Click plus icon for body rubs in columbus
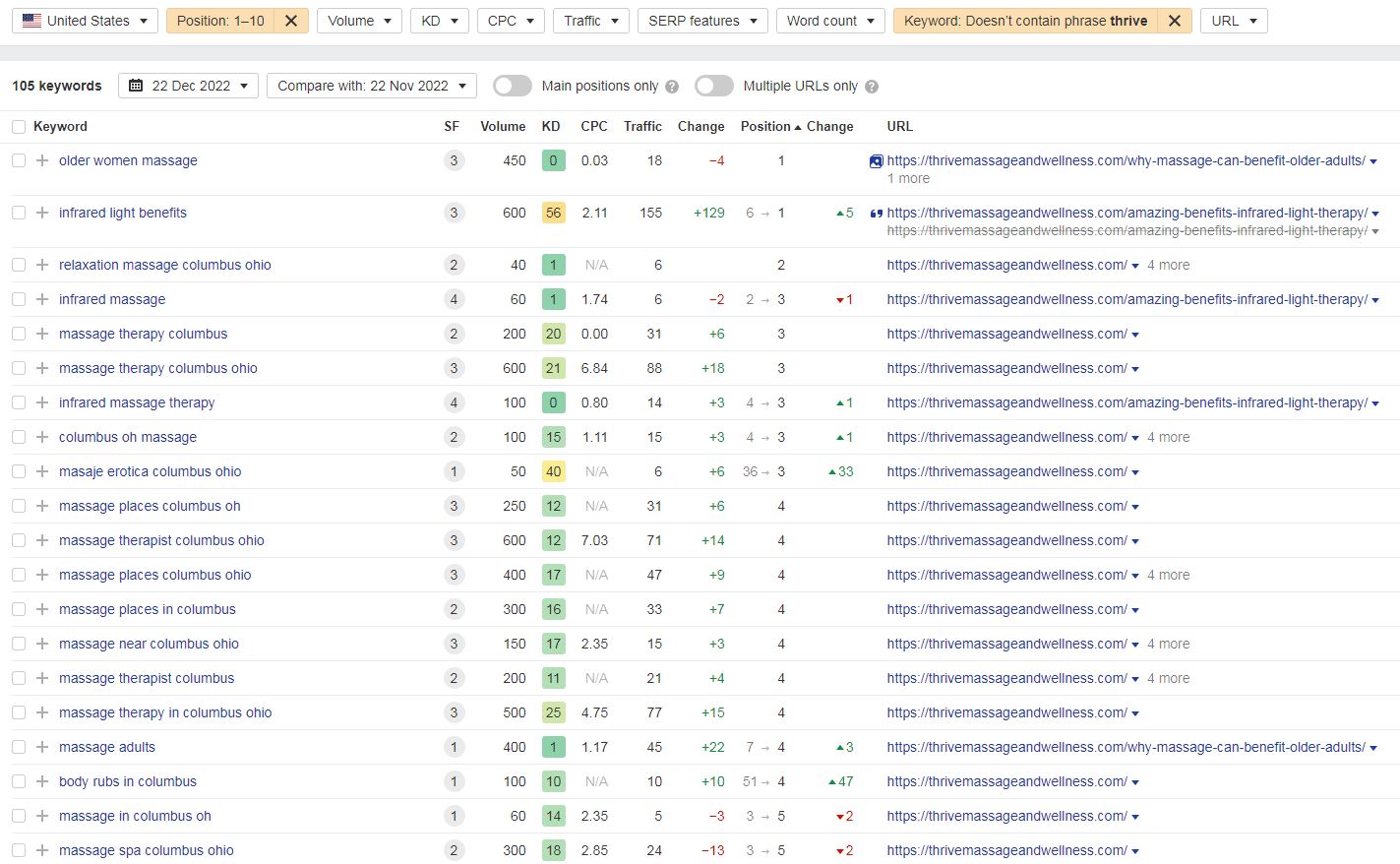The height and width of the screenshot is (864, 1400). tap(42, 781)
